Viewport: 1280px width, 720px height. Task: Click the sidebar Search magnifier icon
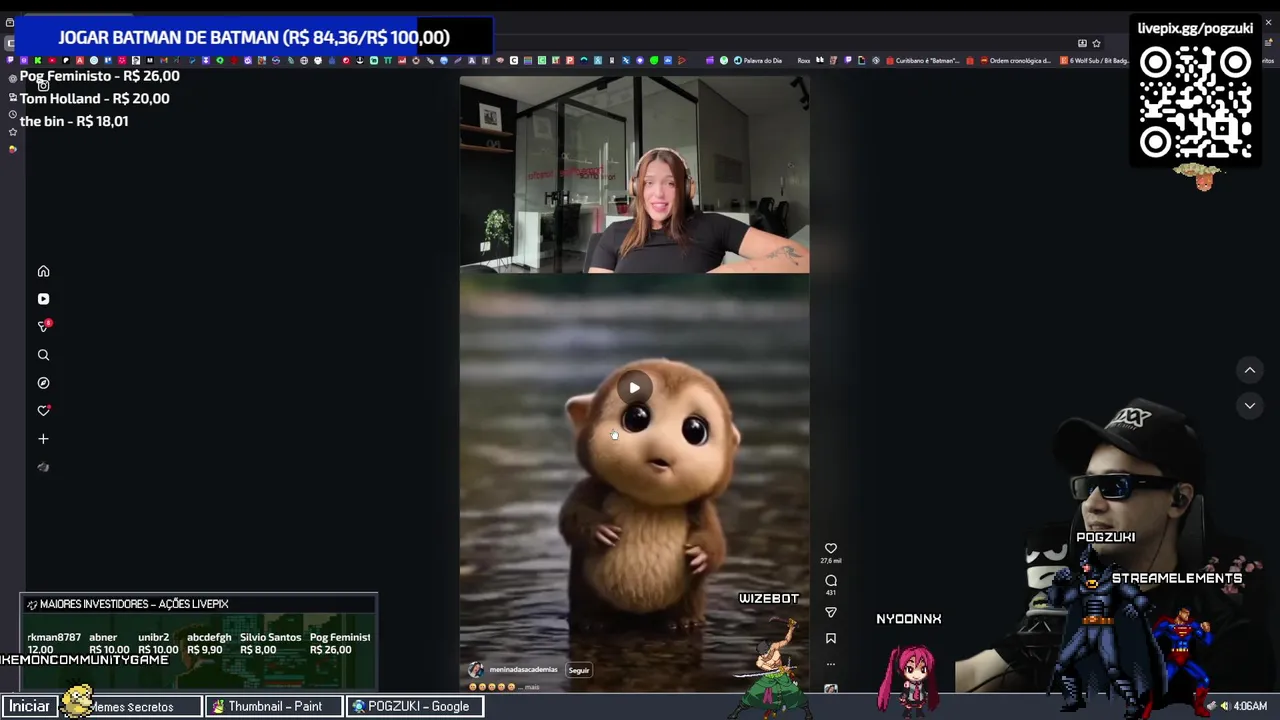tap(43, 355)
